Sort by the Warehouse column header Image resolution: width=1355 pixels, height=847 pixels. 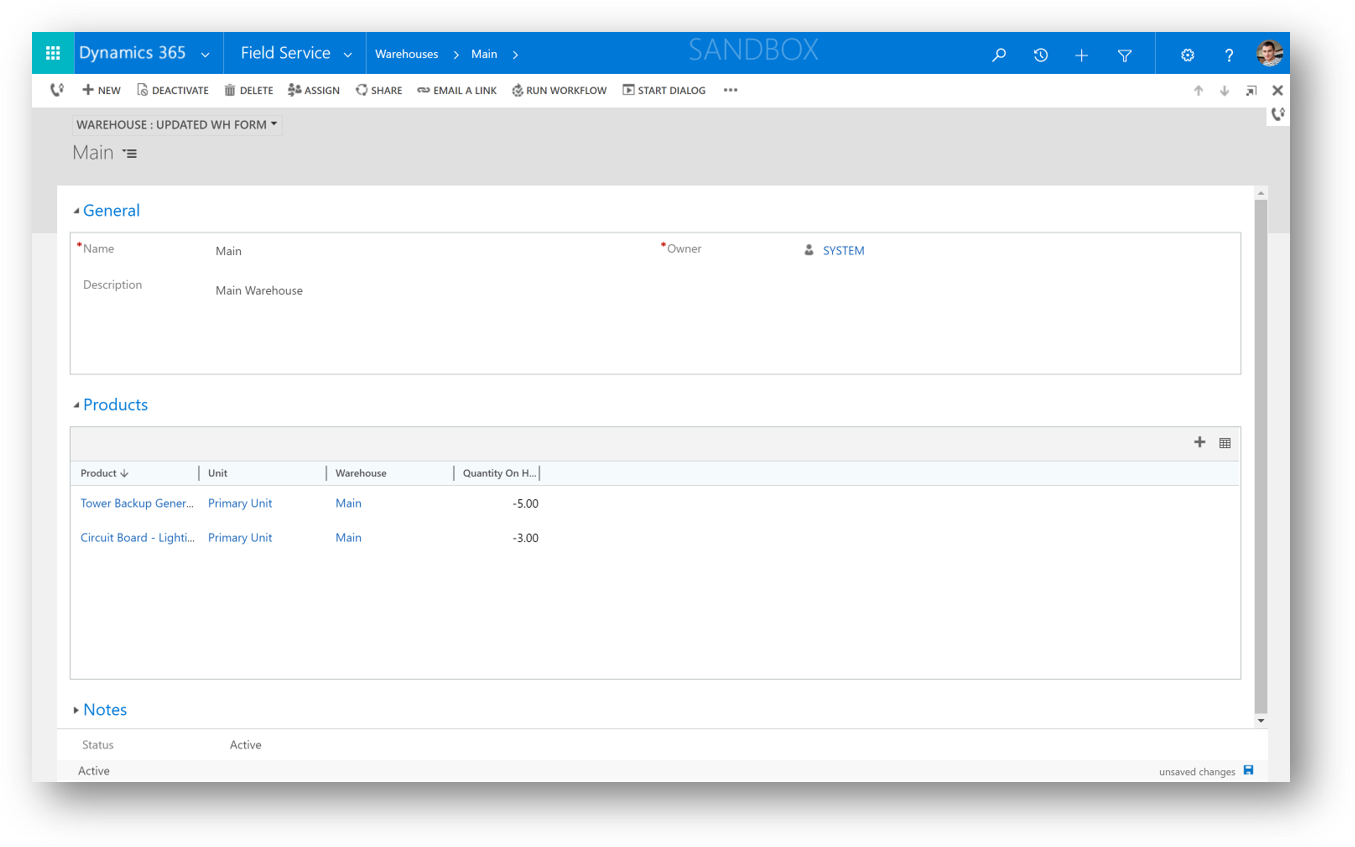(361, 473)
